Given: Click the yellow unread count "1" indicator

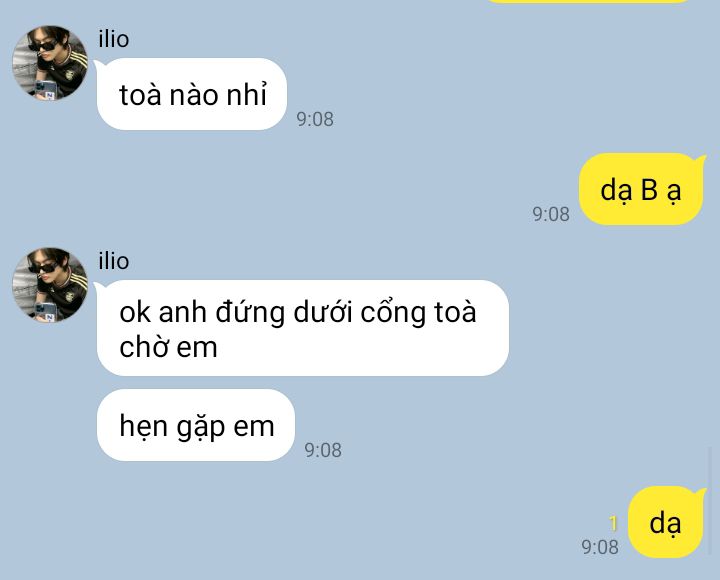Looking at the screenshot, I should click(613, 524).
